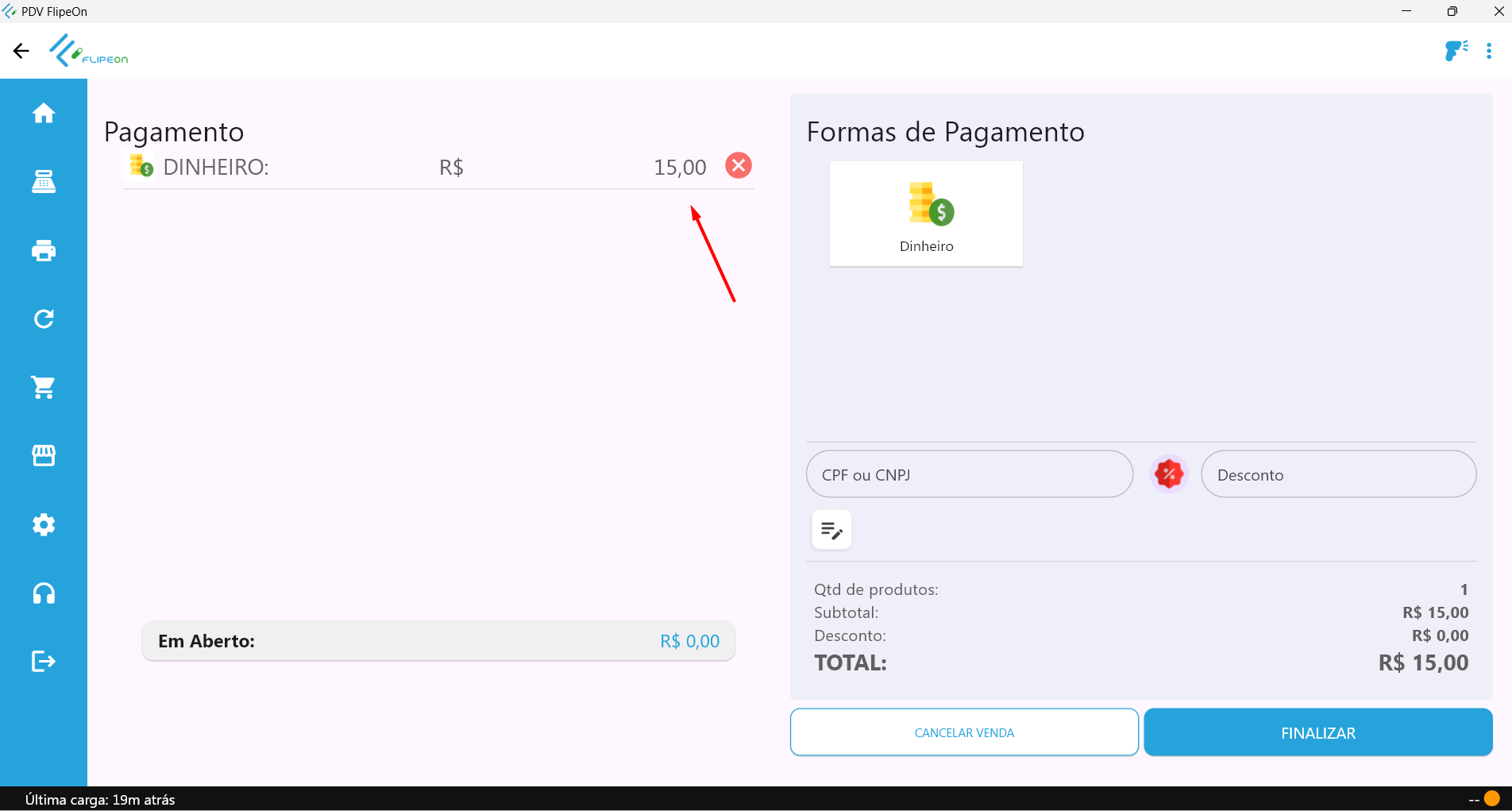The image size is (1512, 811).
Task: Select the Dinheiro payment method card
Action: [926, 214]
